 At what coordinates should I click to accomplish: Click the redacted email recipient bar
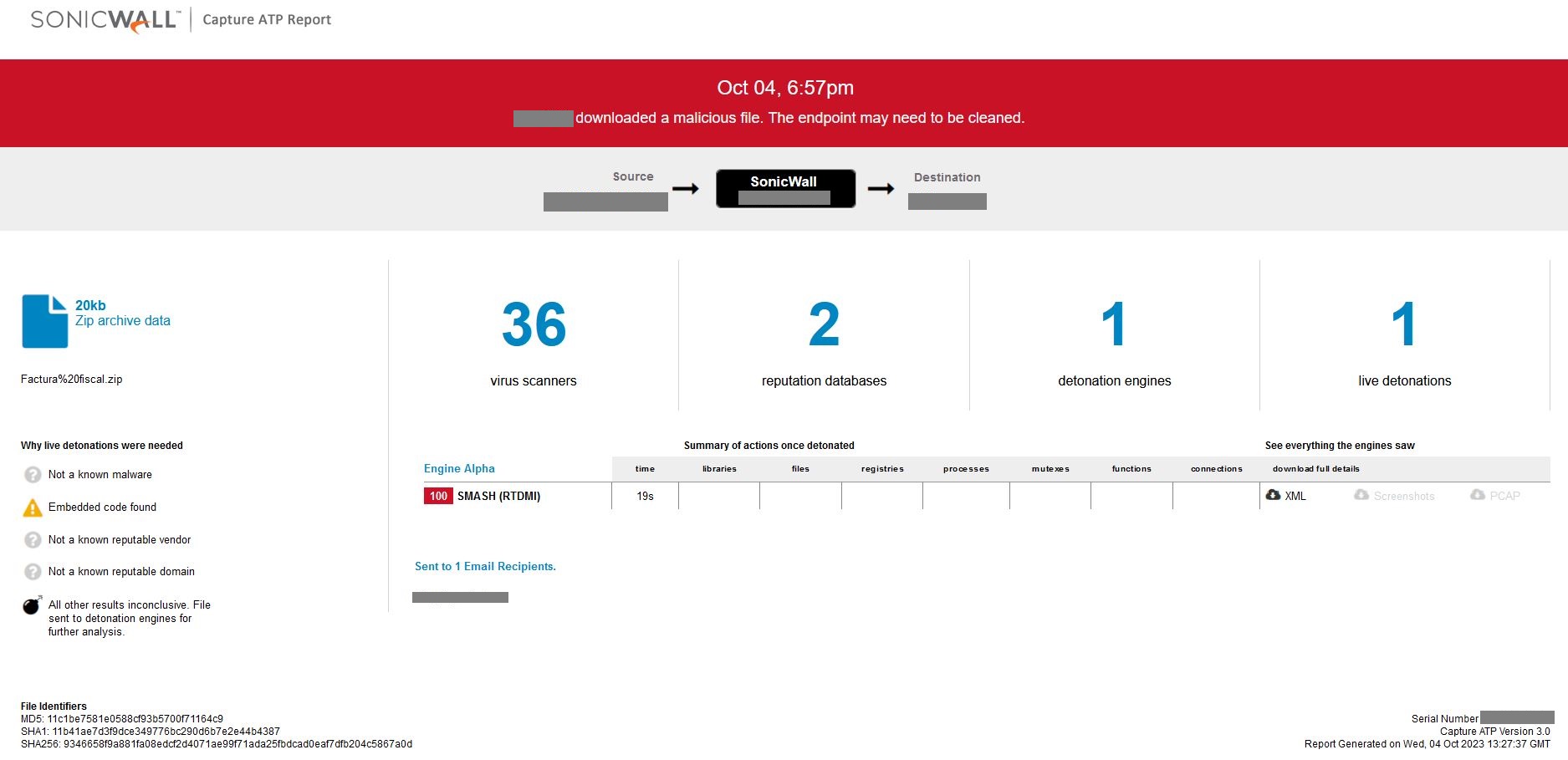point(460,598)
